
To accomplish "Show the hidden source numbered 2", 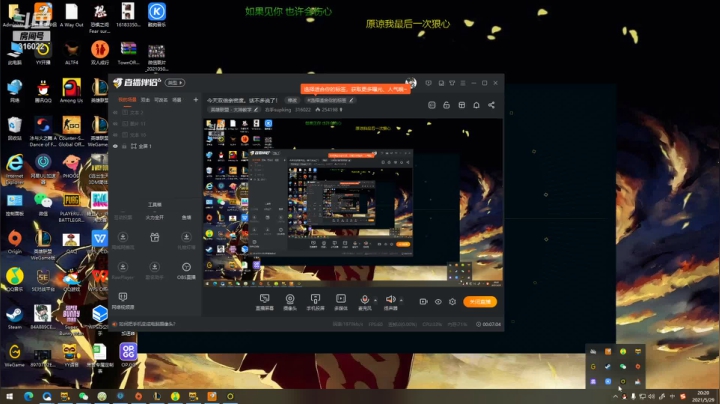I will coord(115,112).
